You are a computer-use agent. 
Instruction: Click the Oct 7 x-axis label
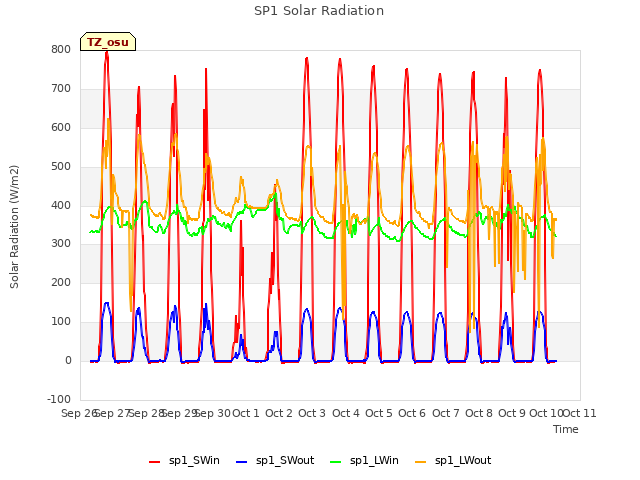(446, 413)
